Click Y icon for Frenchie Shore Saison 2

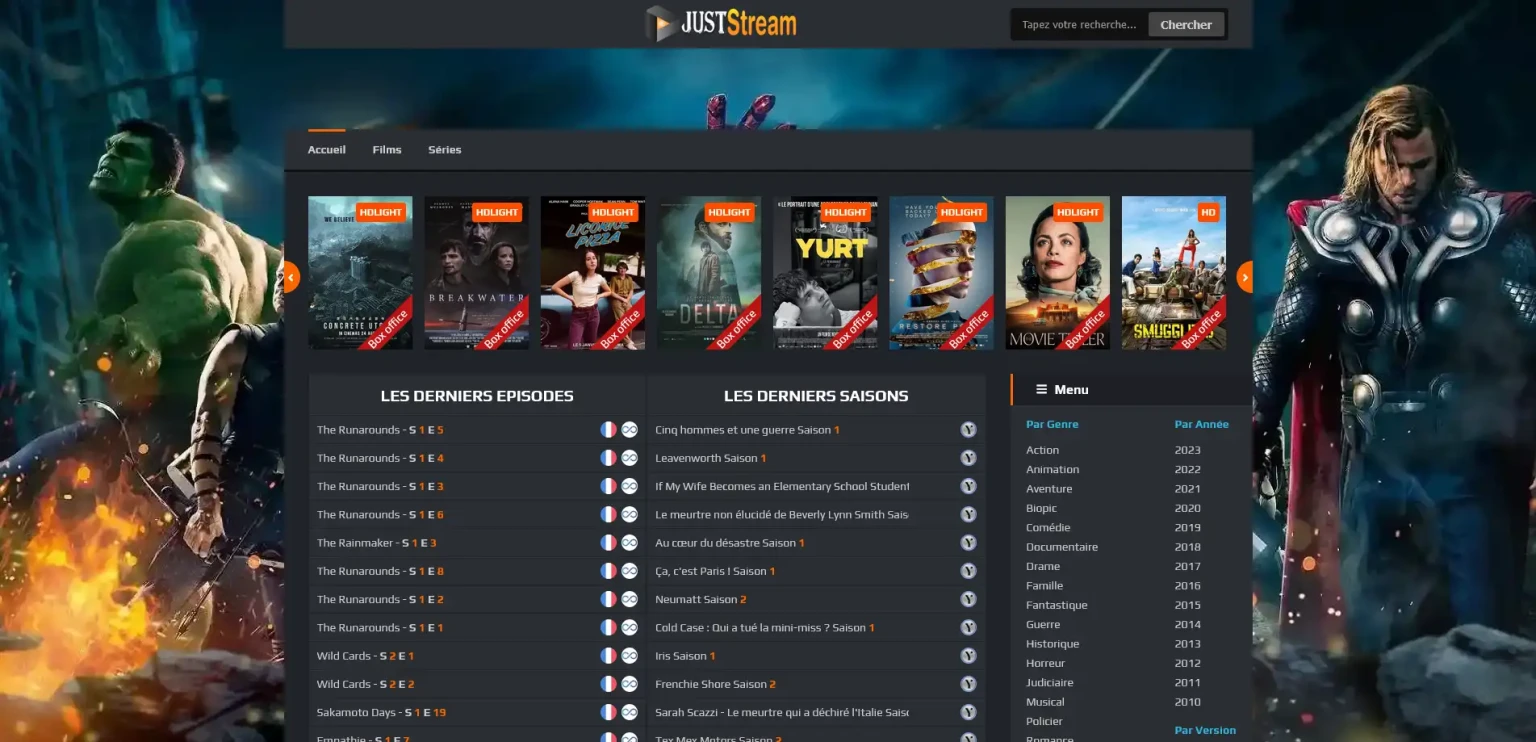point(968,684)
